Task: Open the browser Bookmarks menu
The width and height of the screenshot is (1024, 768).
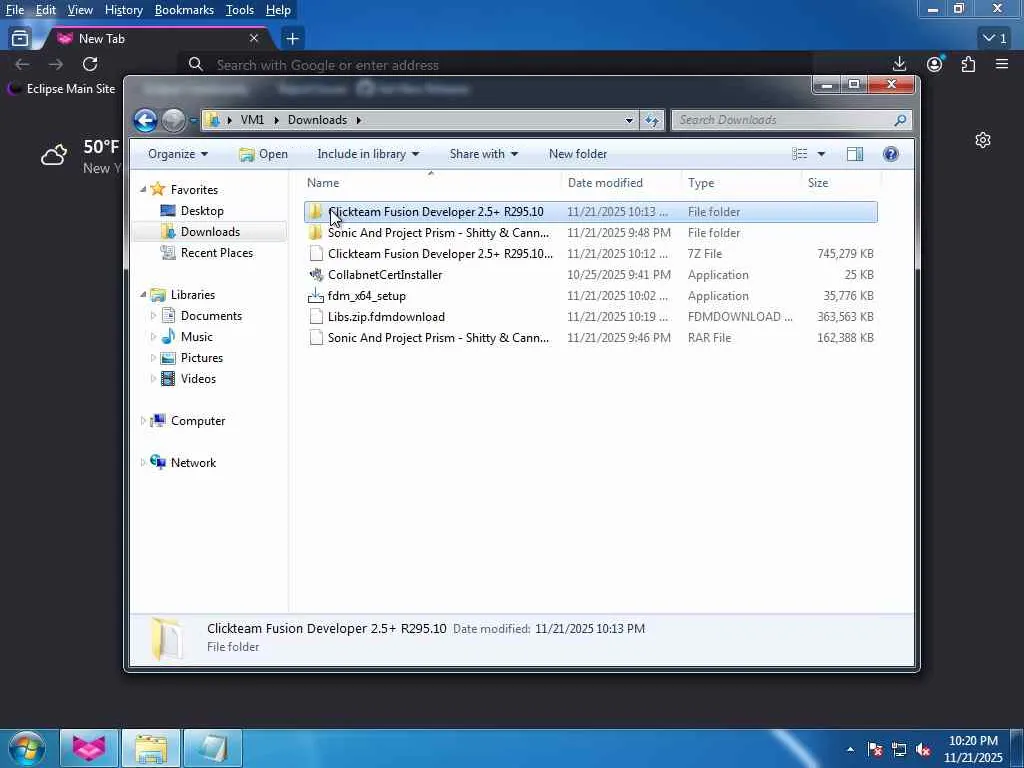Action: pyautogui.click(x=184, y=10)
